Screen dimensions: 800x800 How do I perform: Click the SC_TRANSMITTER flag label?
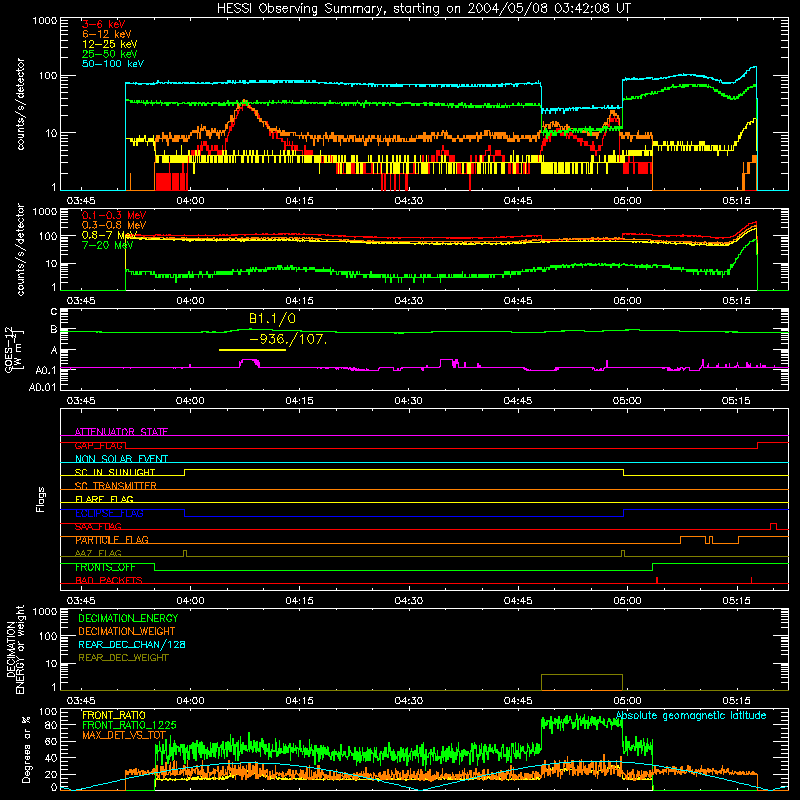(116, 486)
